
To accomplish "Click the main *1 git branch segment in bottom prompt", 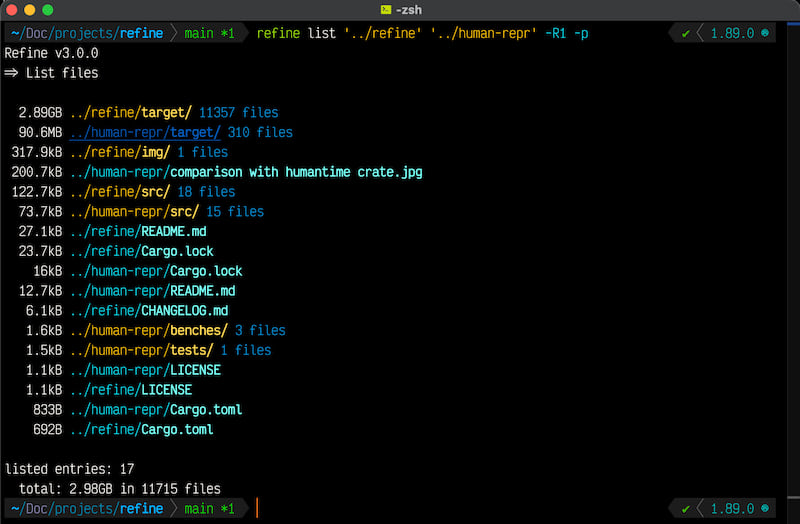I will pos(209,509).
